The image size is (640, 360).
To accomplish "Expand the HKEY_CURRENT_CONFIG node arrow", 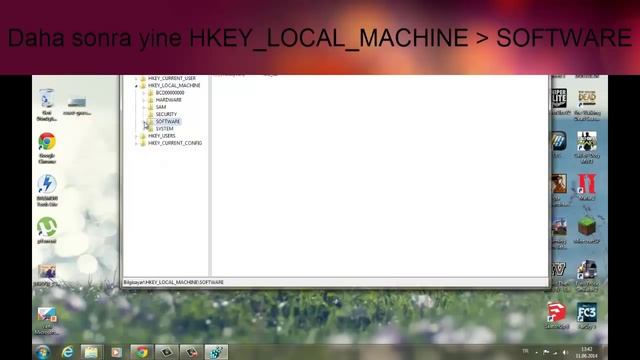I will click(136, 143).
